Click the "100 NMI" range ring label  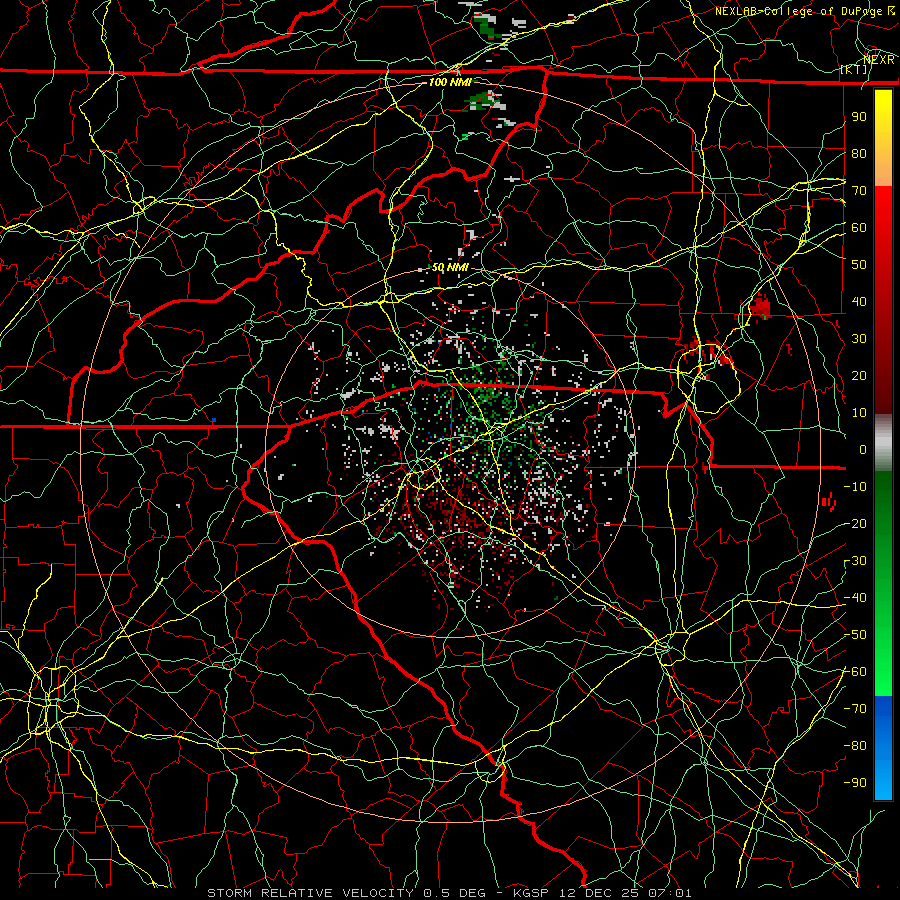(450, 83)
